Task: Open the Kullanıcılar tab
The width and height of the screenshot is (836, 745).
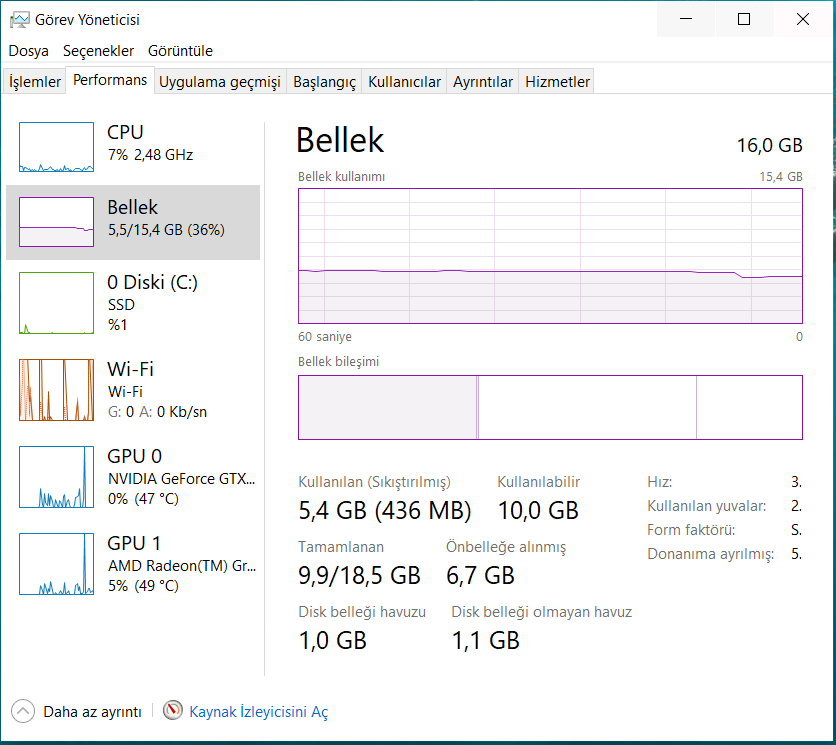Action: [x=404, y=82]
